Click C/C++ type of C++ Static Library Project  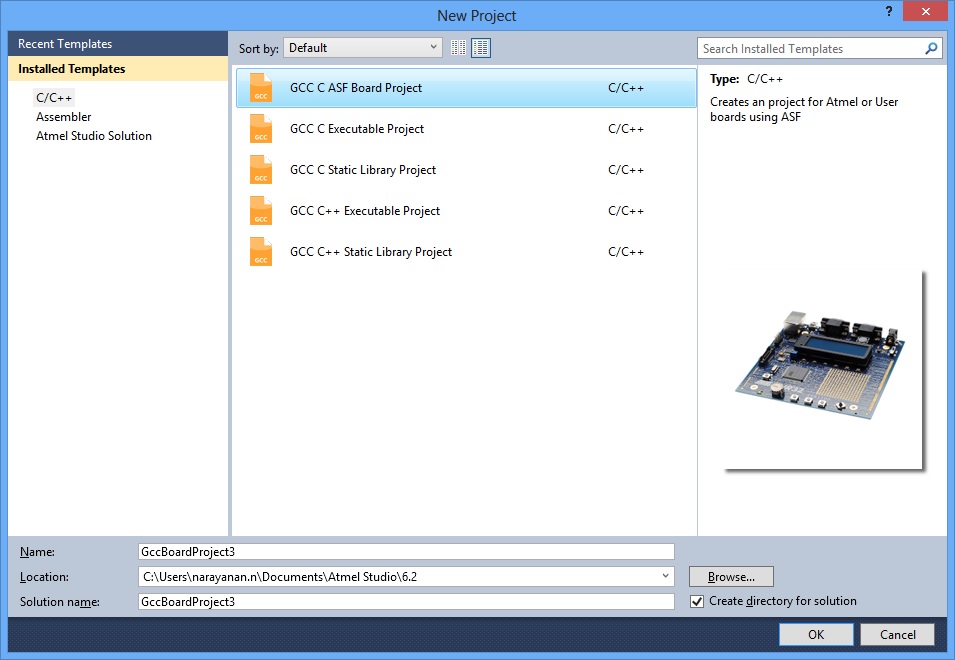click(626, 252)
